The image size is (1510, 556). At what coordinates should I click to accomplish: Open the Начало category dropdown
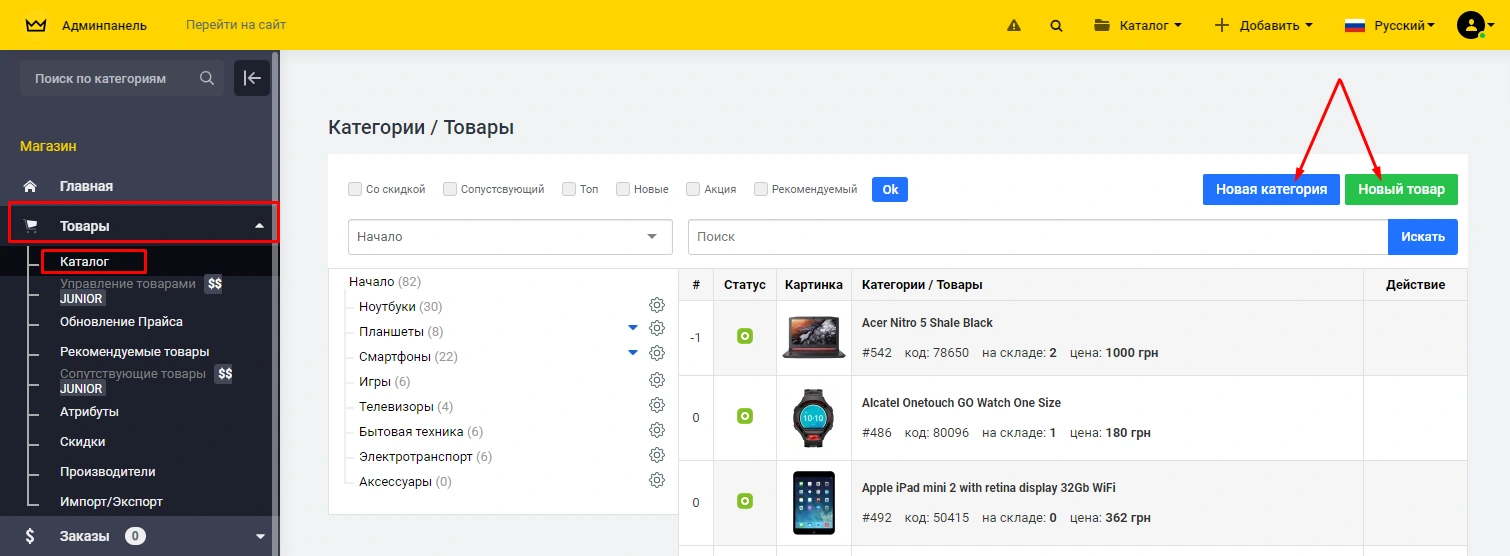coord(509,237)
